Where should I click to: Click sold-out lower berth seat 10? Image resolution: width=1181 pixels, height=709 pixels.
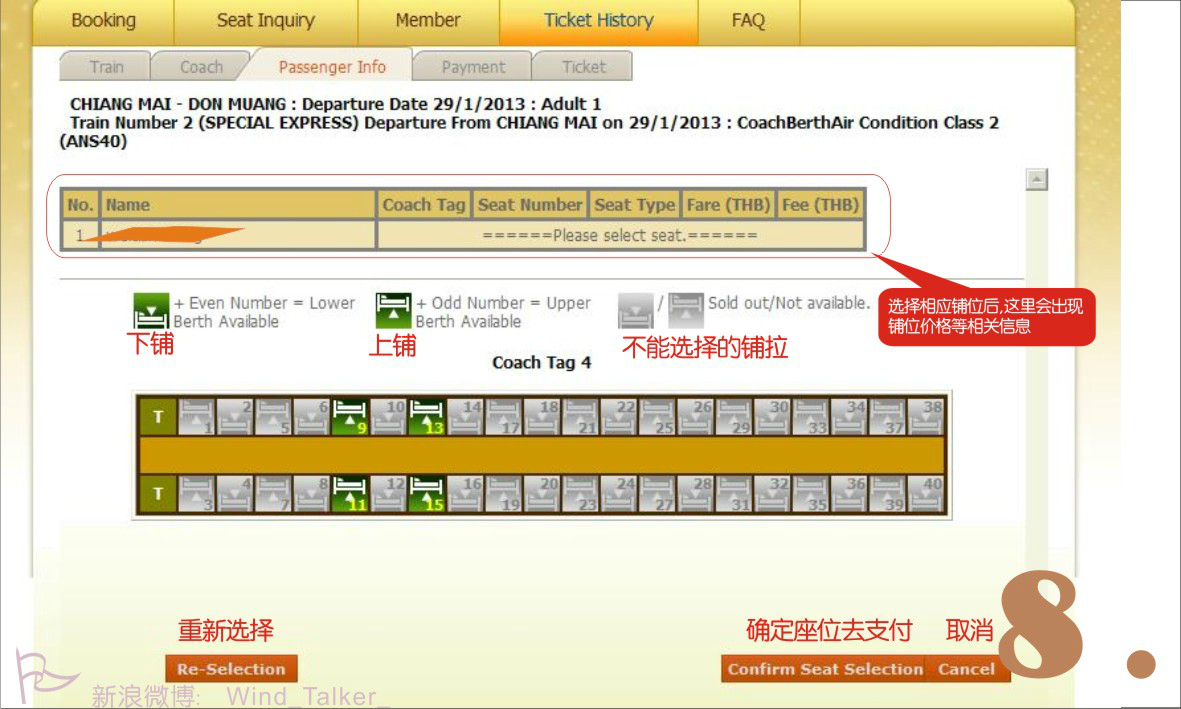tap(389, 417)
